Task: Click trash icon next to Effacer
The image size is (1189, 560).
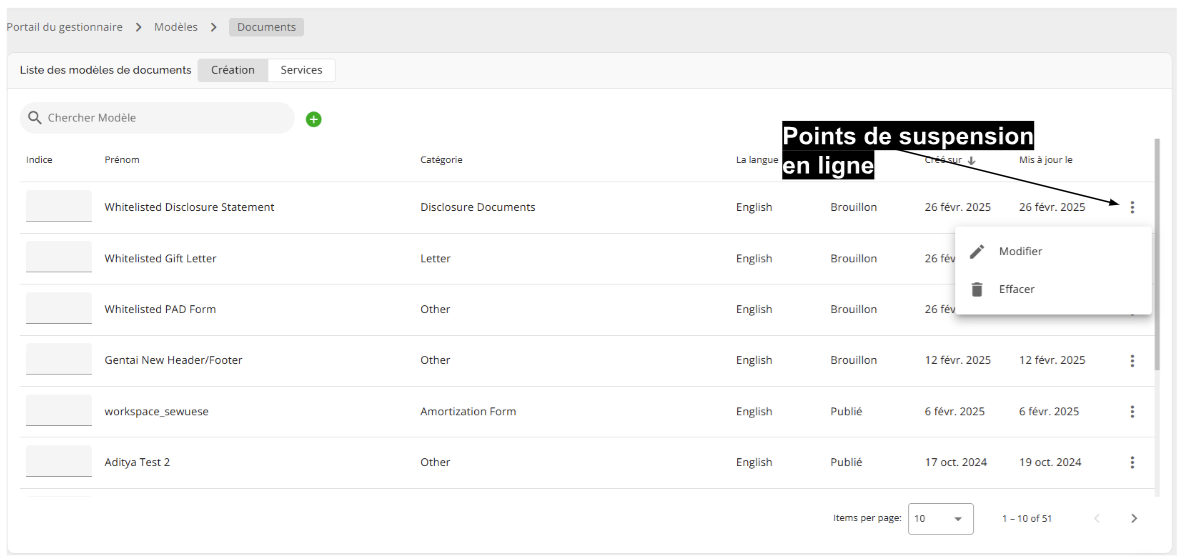Action: tap(977, 289)
